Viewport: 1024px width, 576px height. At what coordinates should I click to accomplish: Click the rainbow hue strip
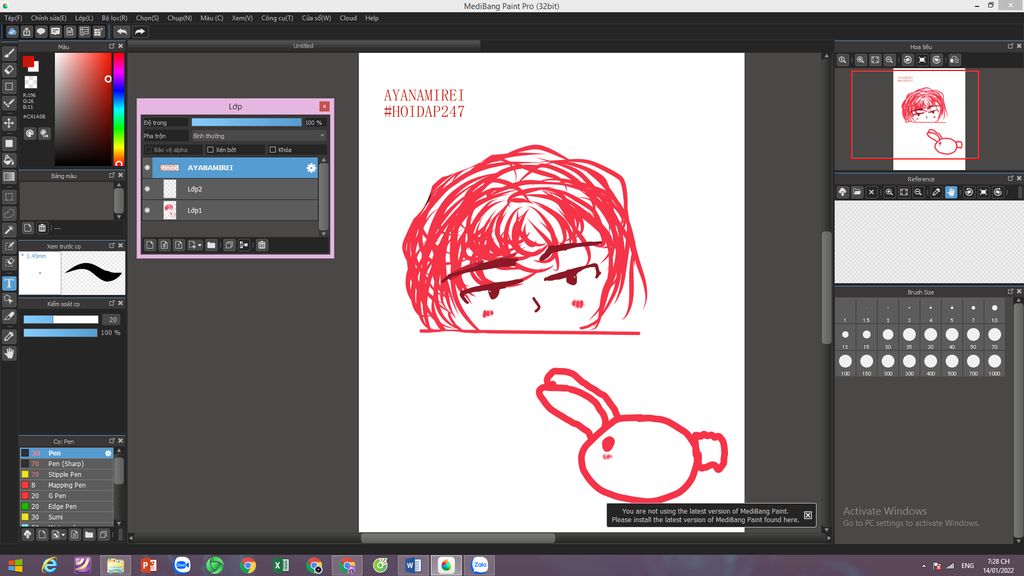click(x=119, y=110)
